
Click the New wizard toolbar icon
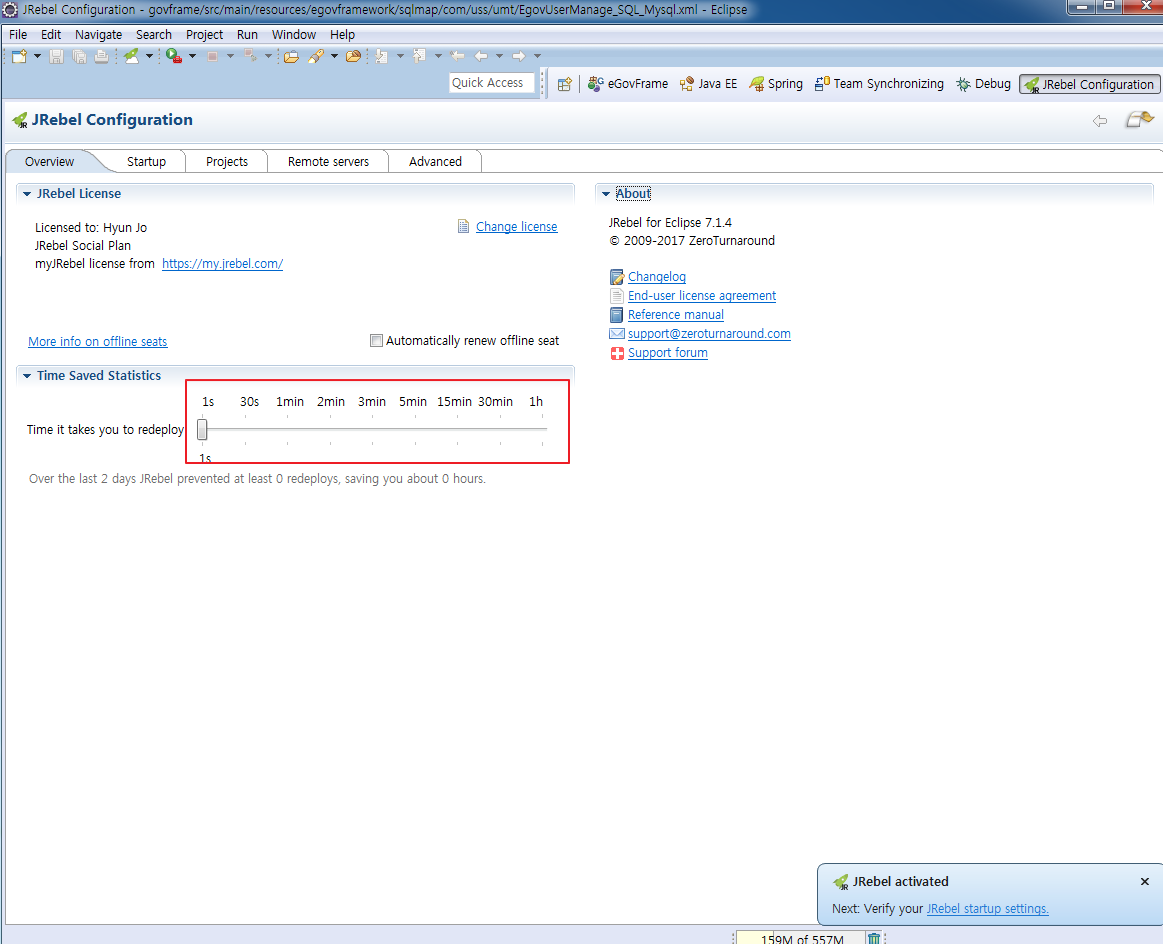tap(19, 56)
